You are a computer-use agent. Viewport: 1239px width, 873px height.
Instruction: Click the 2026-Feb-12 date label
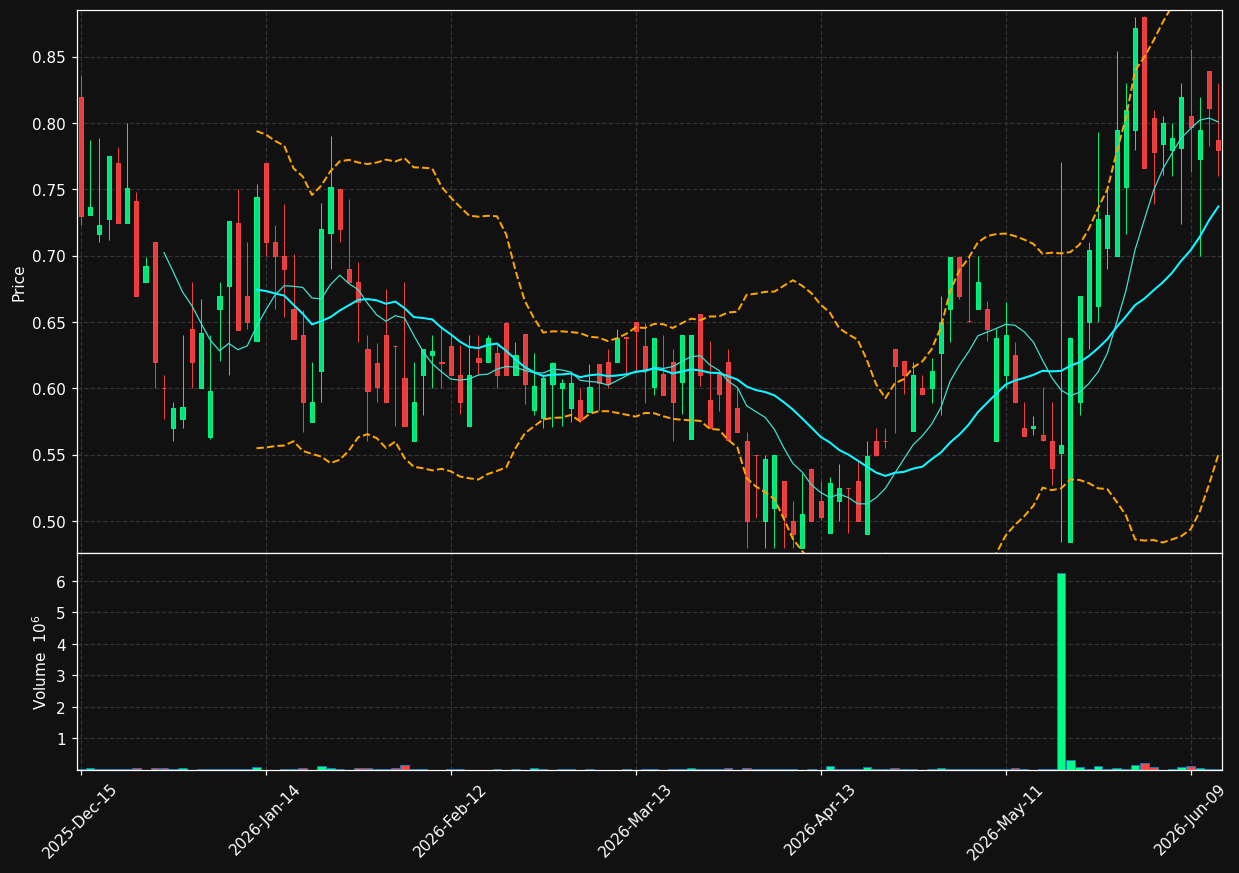pyautogui.click(x=449, y=821)
